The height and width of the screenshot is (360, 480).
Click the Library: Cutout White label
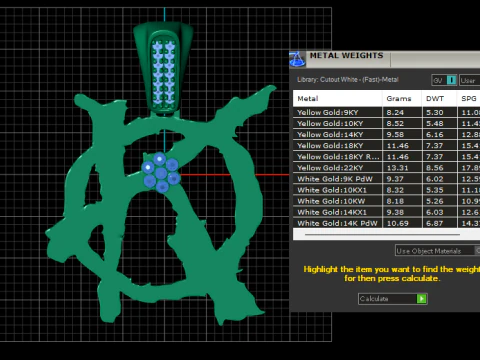coord(348,80)
